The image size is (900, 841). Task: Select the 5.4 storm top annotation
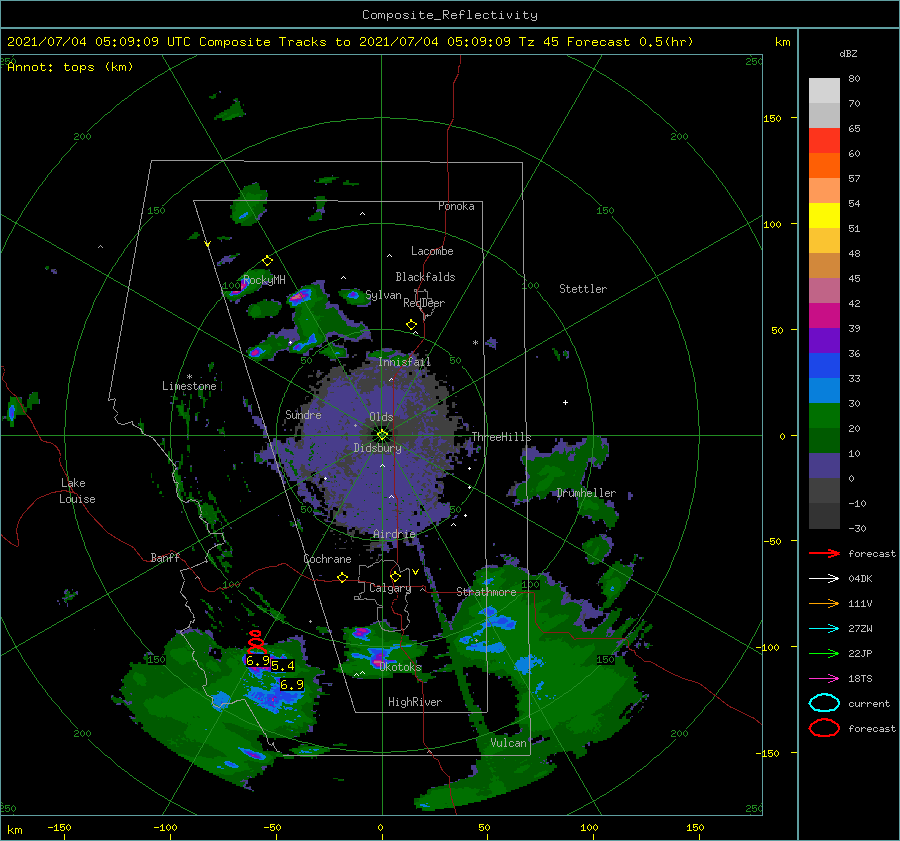point(282,666)
